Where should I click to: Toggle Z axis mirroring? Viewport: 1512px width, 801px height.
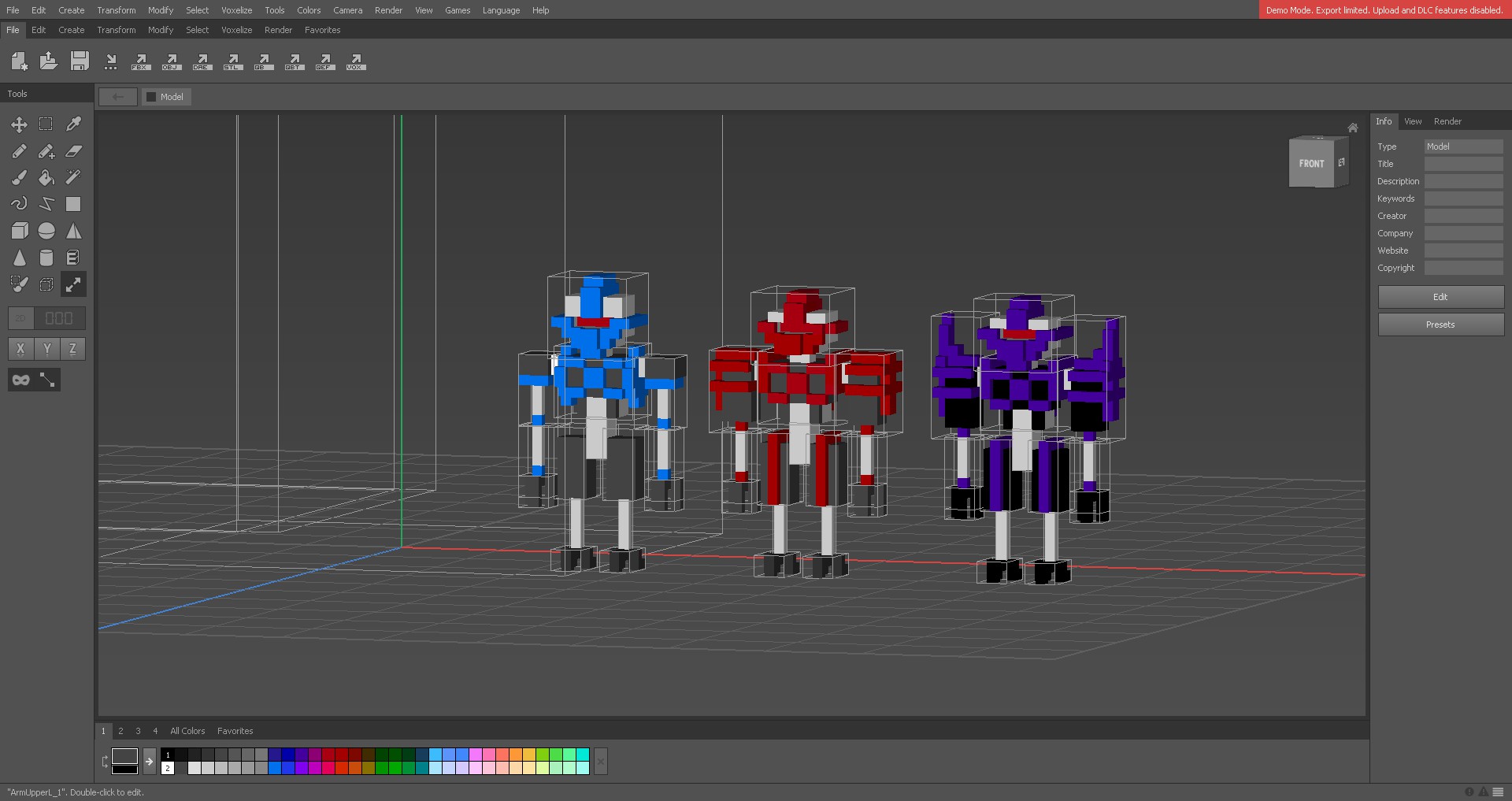tap(72, 349)
